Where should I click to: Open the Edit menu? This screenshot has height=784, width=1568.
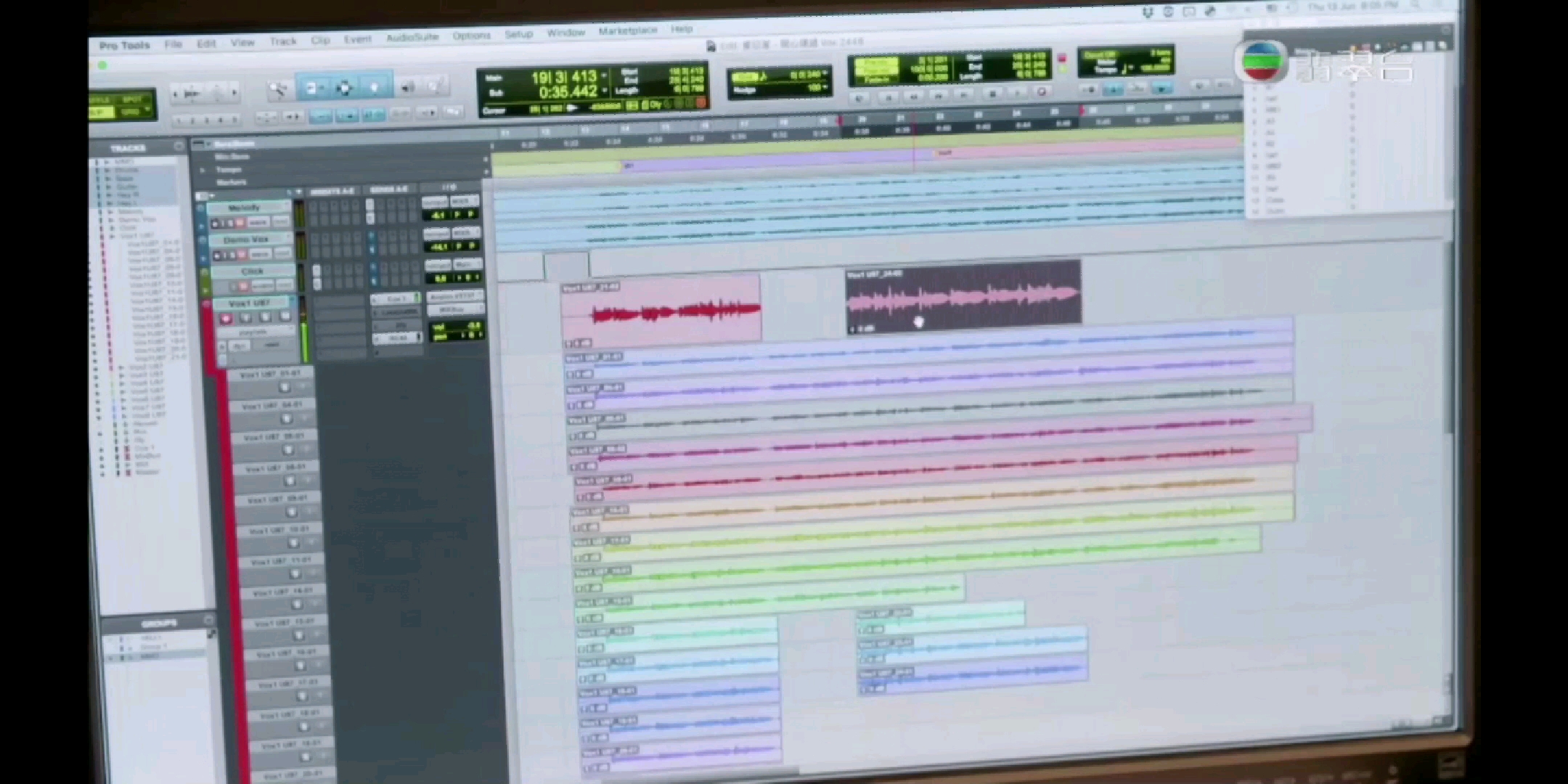[206, 44]
